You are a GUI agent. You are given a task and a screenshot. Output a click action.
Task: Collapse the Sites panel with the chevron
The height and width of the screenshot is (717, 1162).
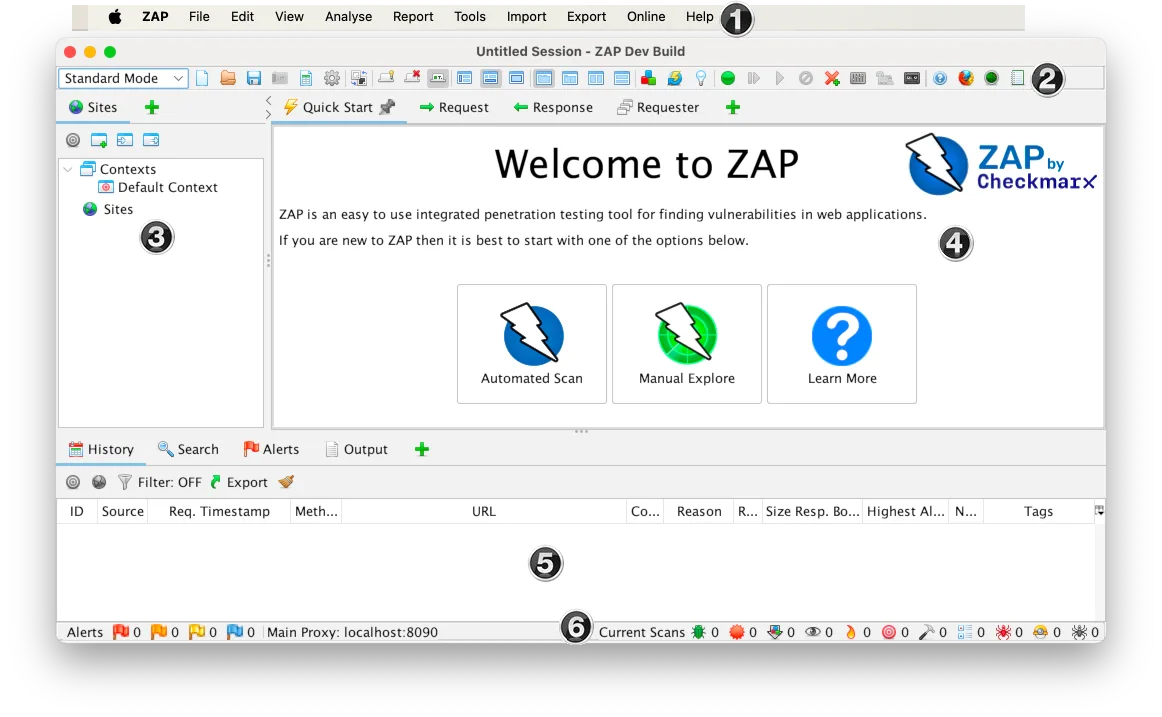point(268,101)
